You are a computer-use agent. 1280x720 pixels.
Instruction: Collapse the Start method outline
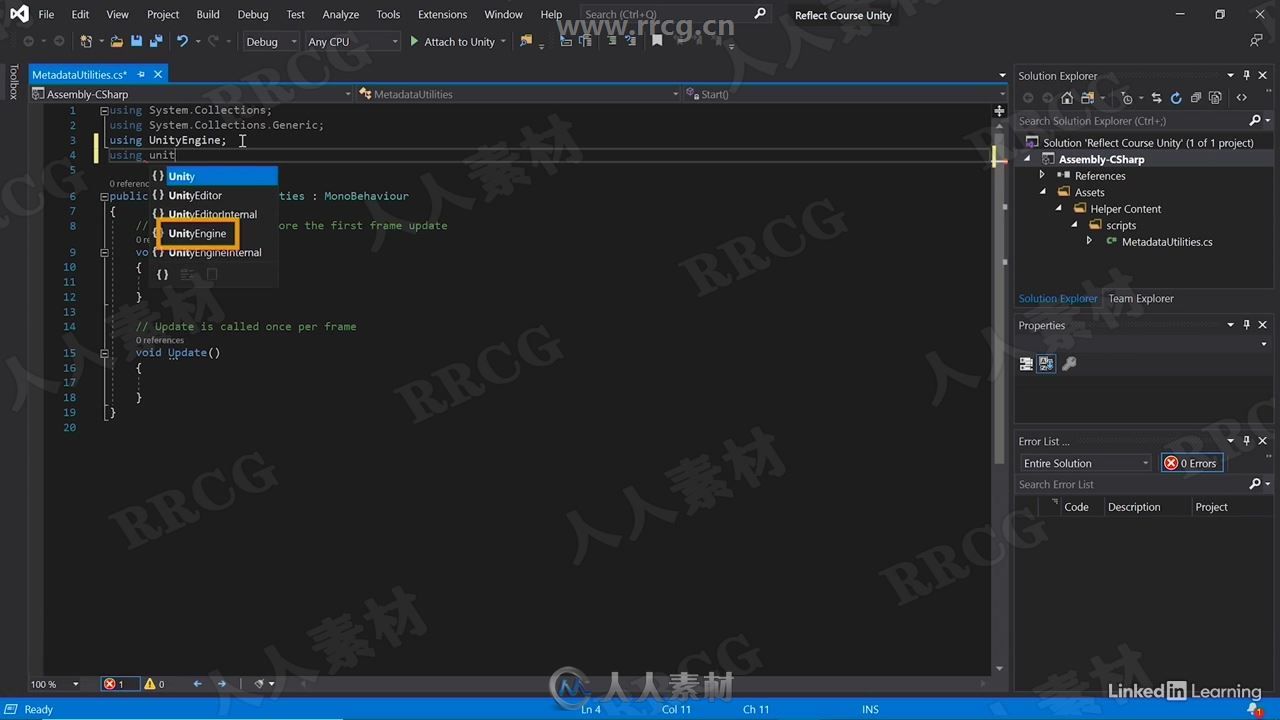104,252
